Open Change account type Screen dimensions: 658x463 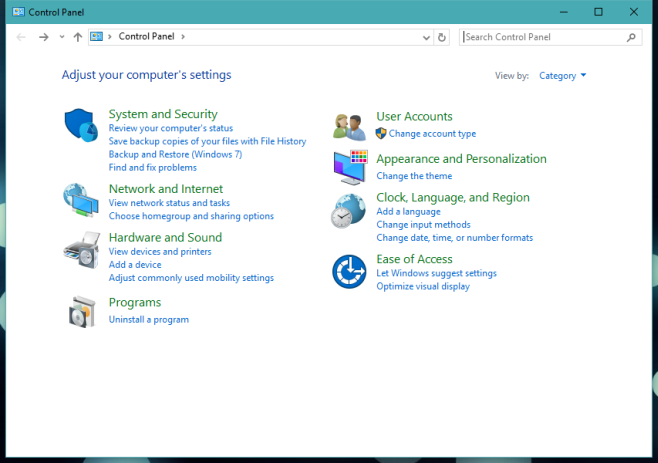point(432,133)
